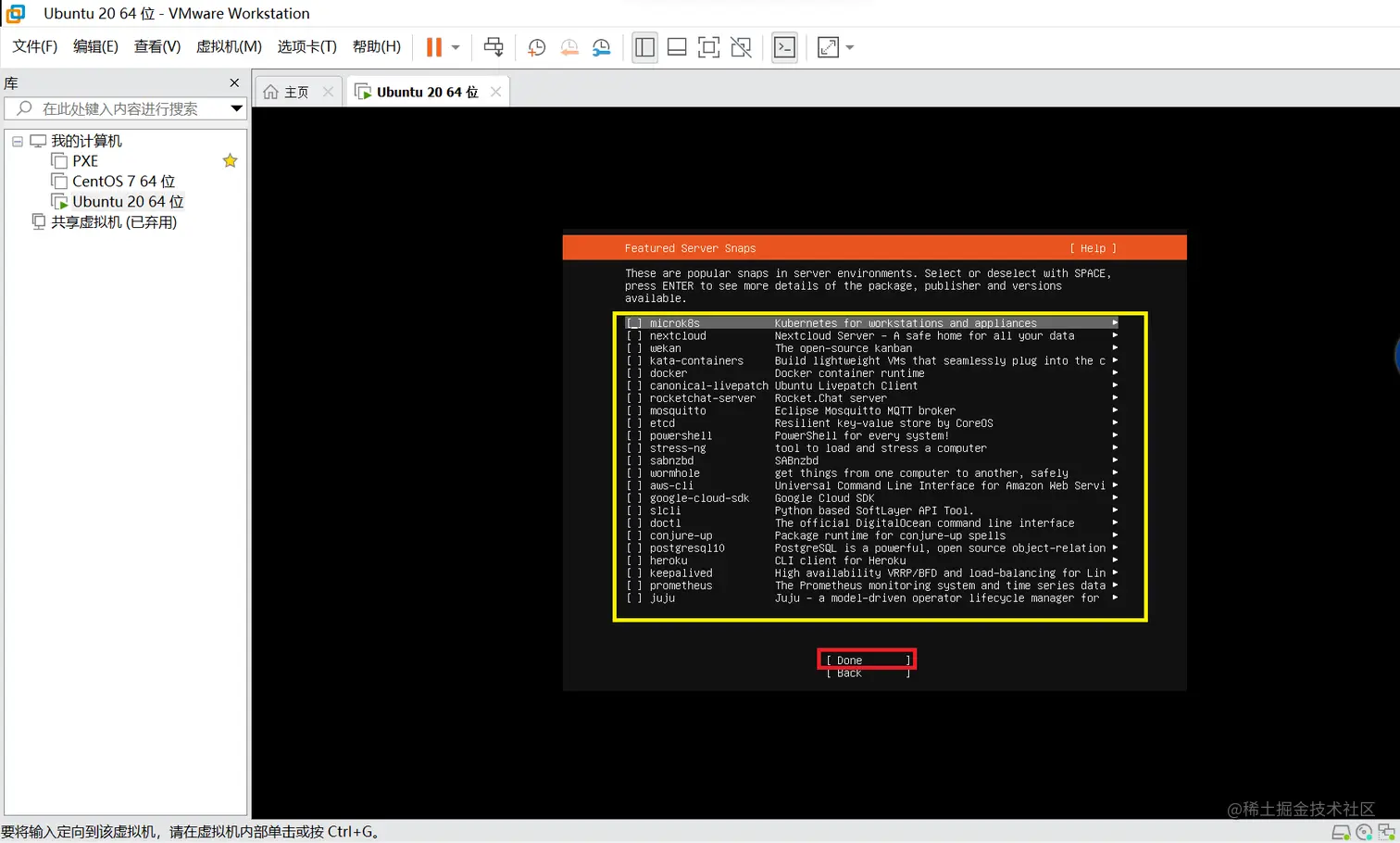This screenshot has height=843, width=1400.
Task: Toggle the library sidebar view icon
Action: (645, 47)
